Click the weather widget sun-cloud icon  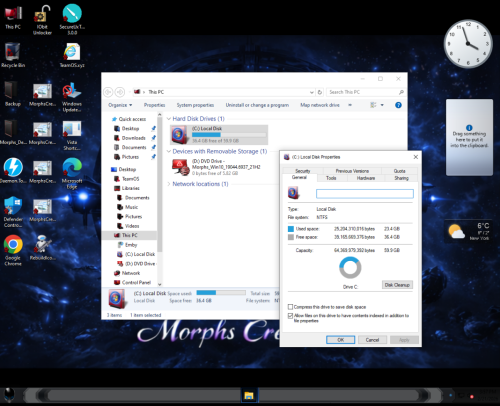click(456, 231)
